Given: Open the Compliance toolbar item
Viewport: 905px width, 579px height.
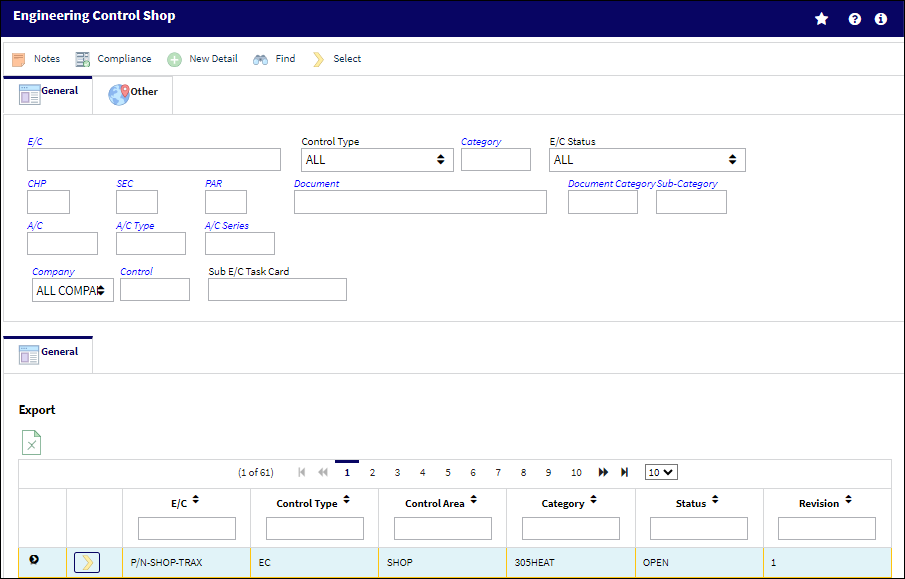Looking at the screenshot, I should click(x=114, y=59).
